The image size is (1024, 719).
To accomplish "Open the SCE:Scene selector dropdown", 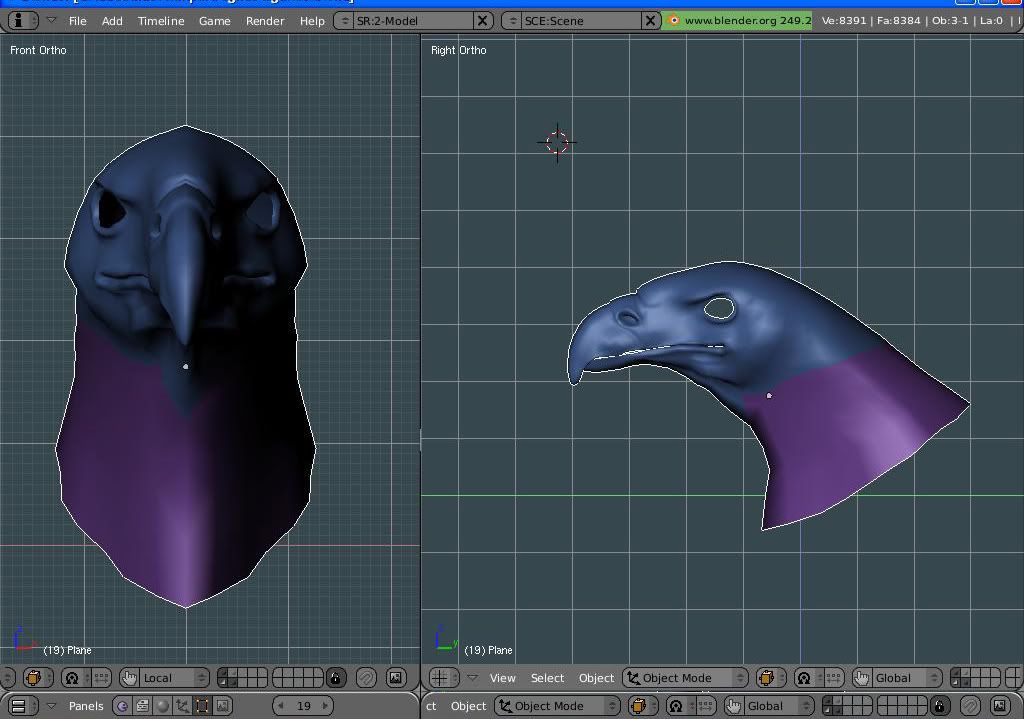I will pos(512,20).
